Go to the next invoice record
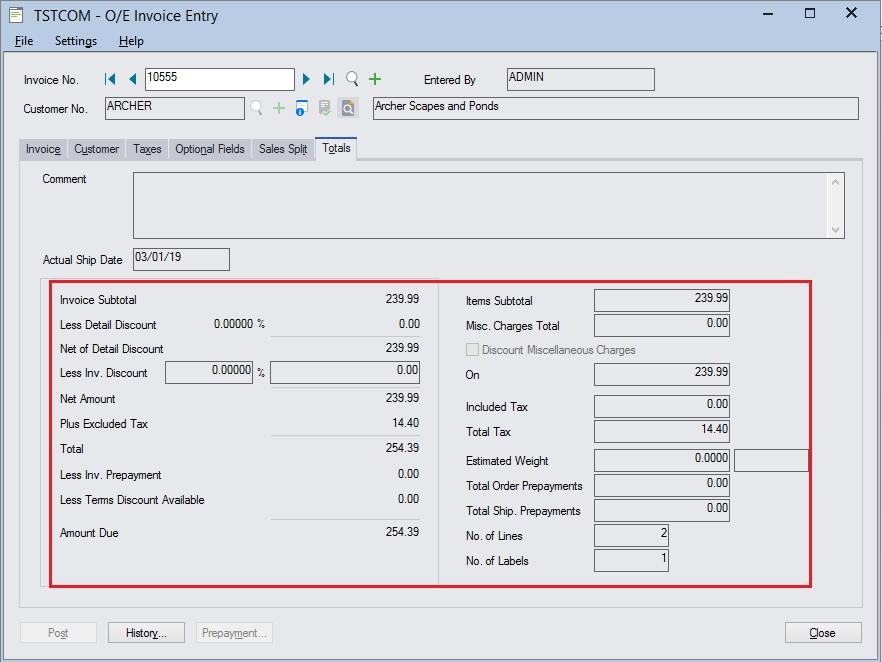This screenshot has height=662, width=882. coord(306,79)
